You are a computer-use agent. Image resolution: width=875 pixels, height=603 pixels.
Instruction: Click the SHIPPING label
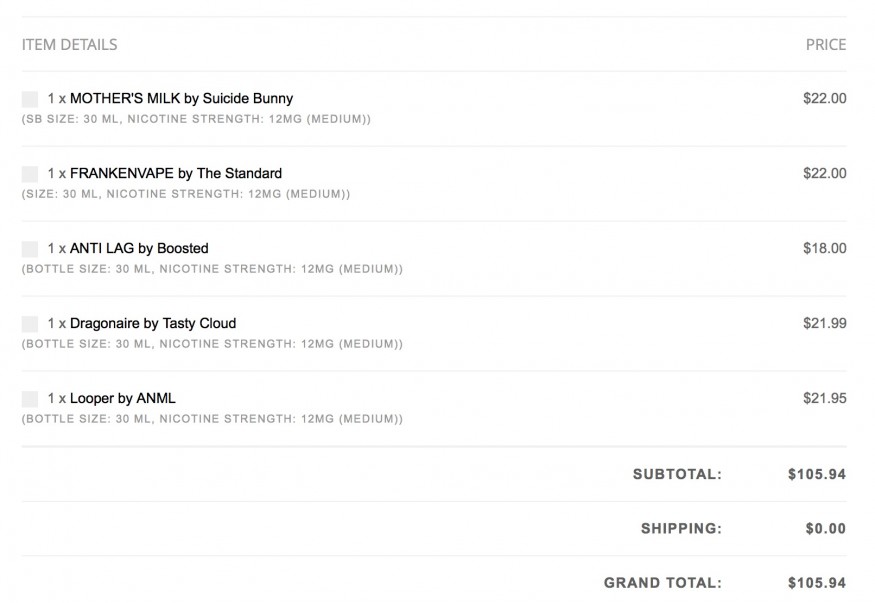pos(681,528)
